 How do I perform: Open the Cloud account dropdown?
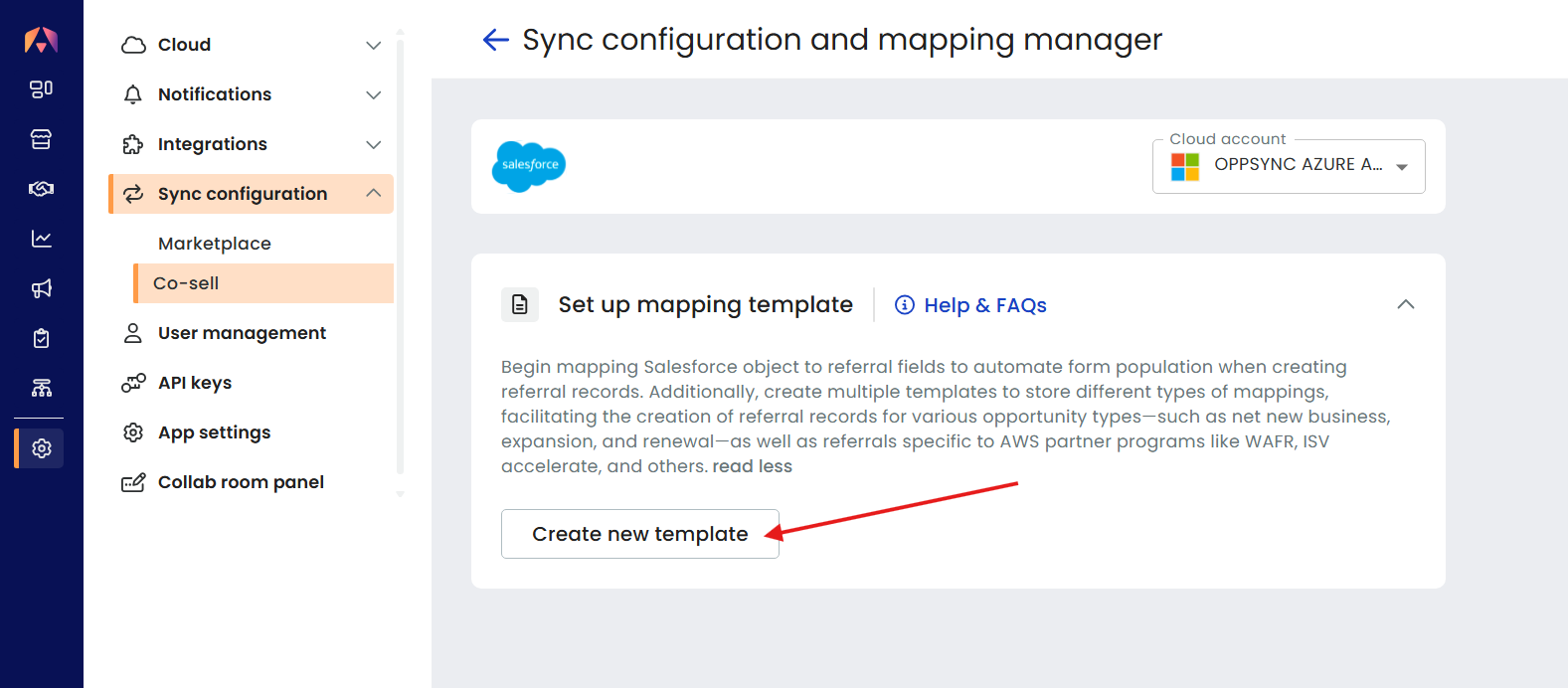[1289, 166]
